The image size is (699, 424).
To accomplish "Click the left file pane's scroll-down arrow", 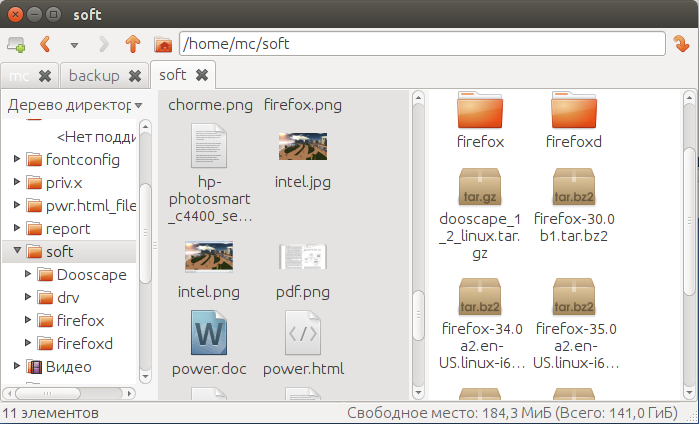I will 418,393.
